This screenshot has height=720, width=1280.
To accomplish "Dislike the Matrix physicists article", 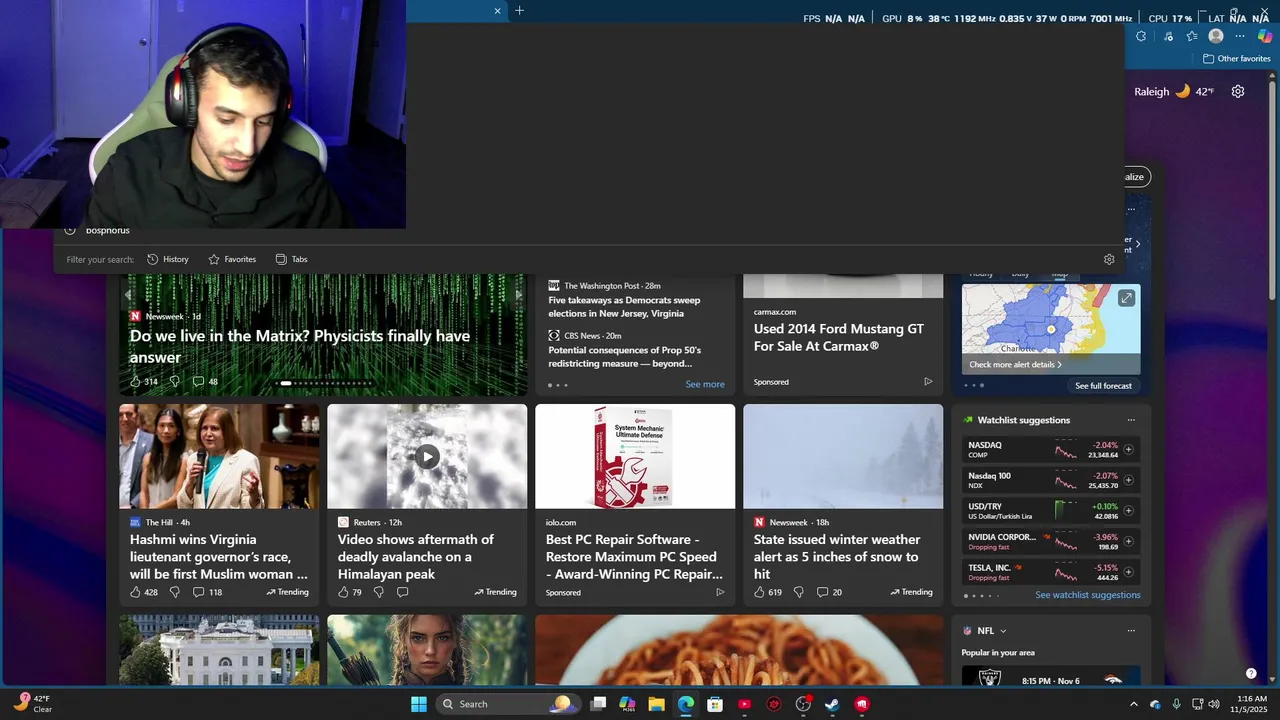I will [x=174, y=381].
